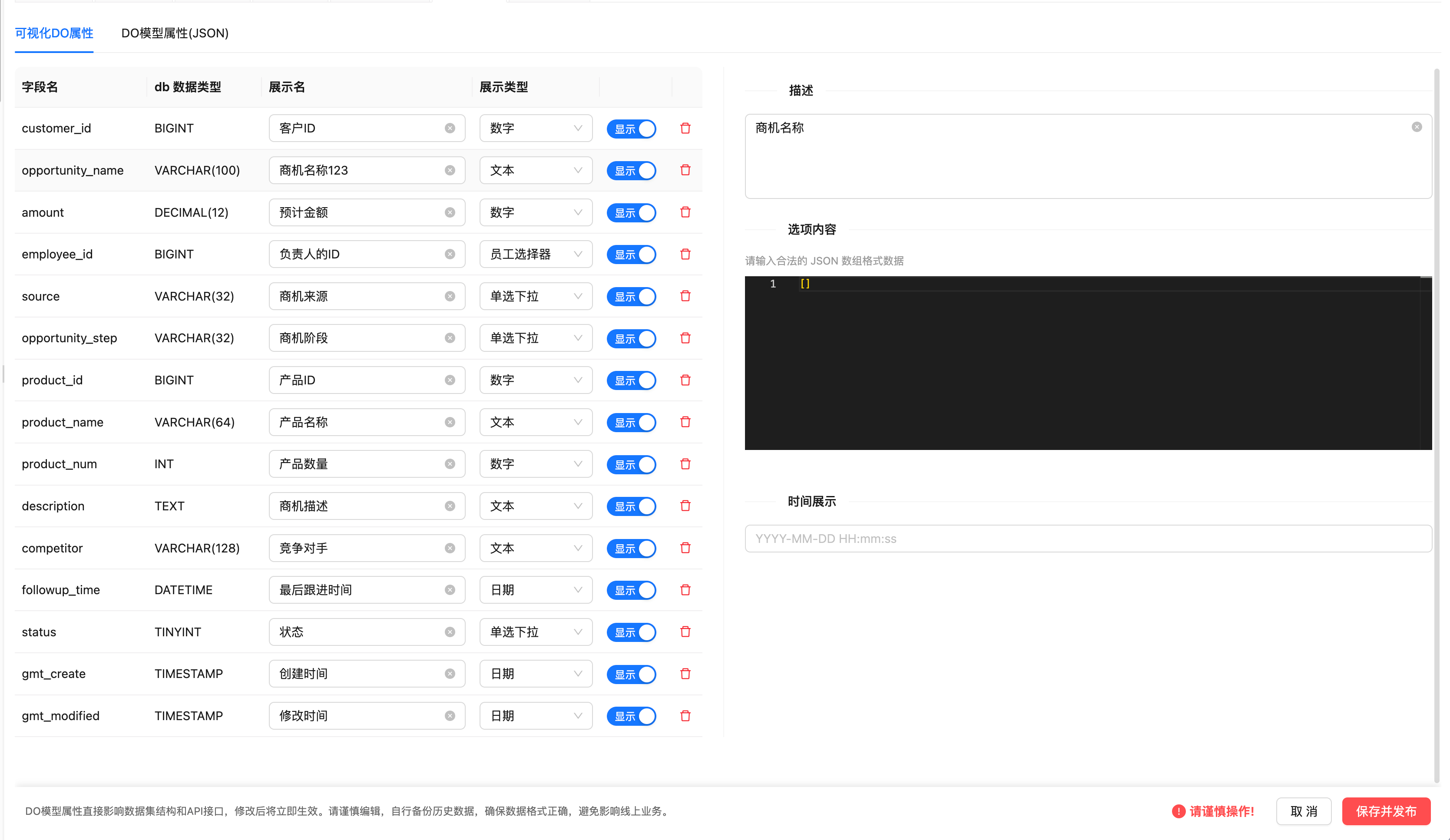
Task: Toggle 显示 switch for description
Action: pos(631,507)
